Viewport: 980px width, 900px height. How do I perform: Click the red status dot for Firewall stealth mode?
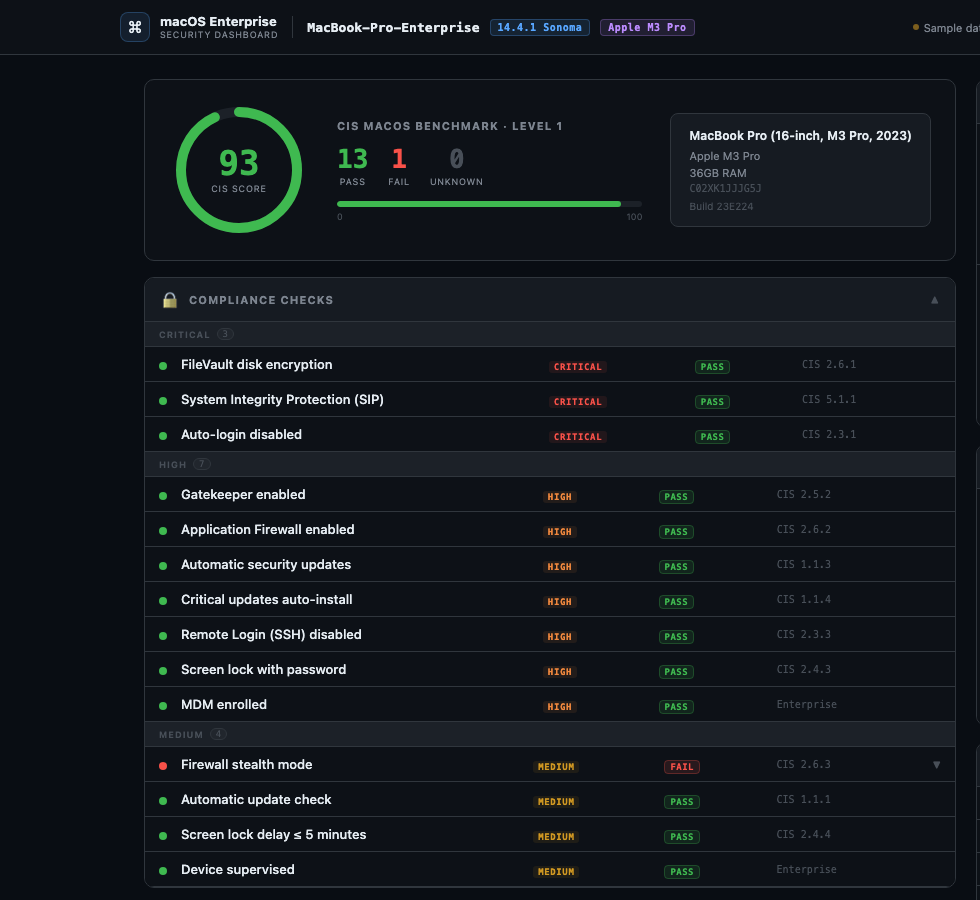coord(163,766)
